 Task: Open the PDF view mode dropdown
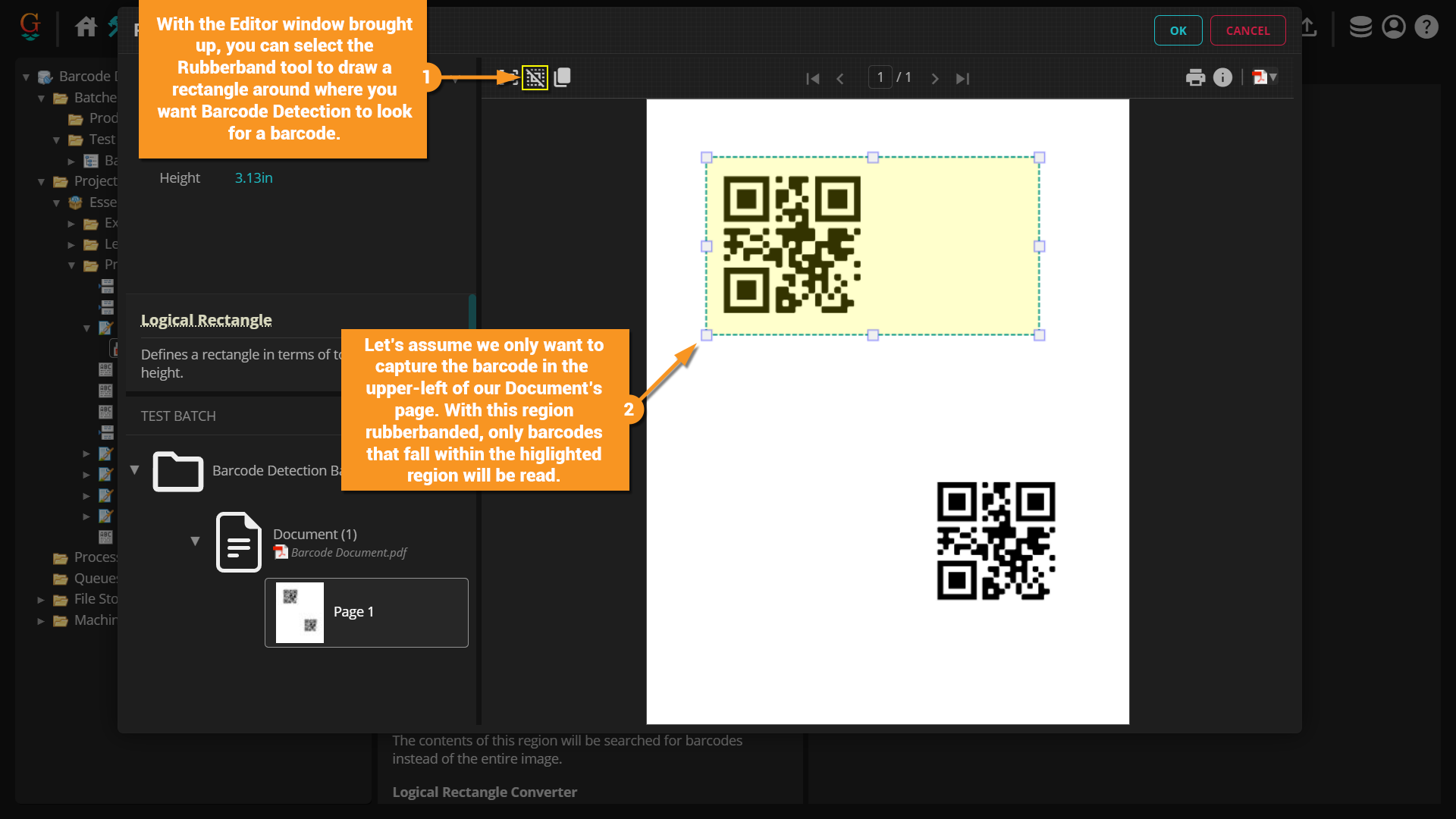click(x=1265, y=77)
